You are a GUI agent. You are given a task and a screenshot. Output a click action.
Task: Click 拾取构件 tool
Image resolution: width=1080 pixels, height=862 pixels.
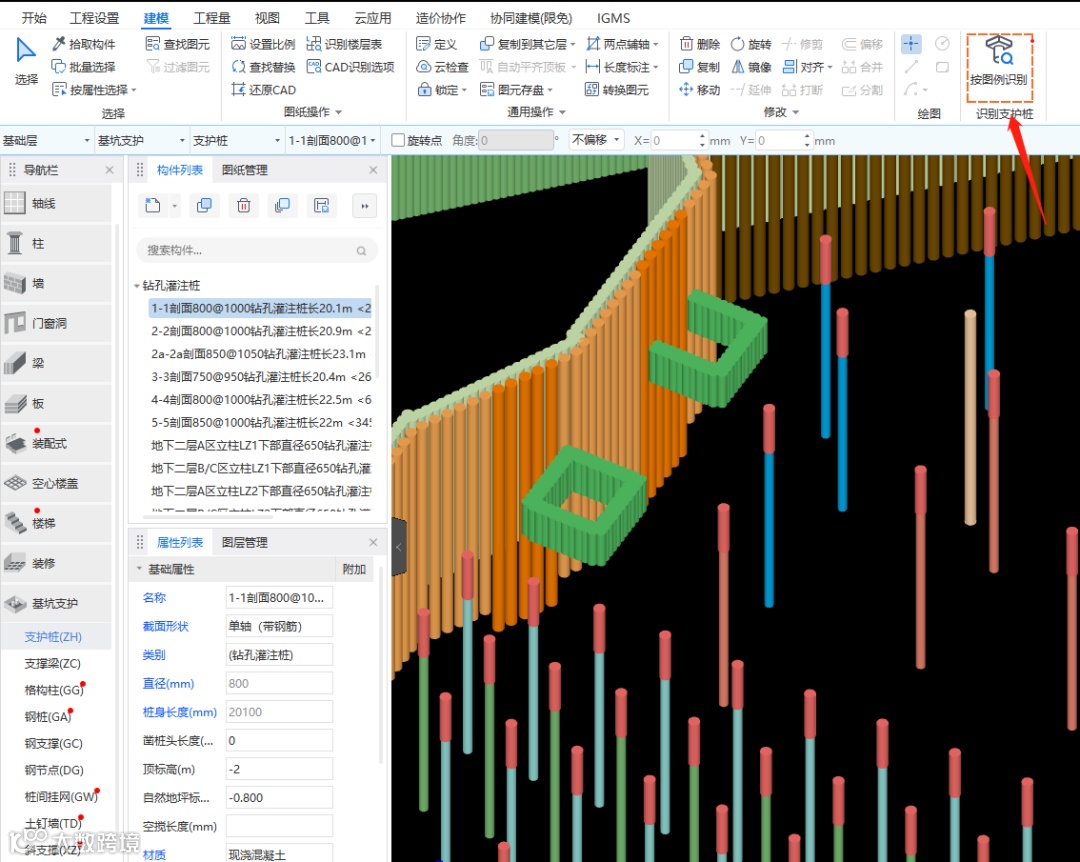[84, 44]
